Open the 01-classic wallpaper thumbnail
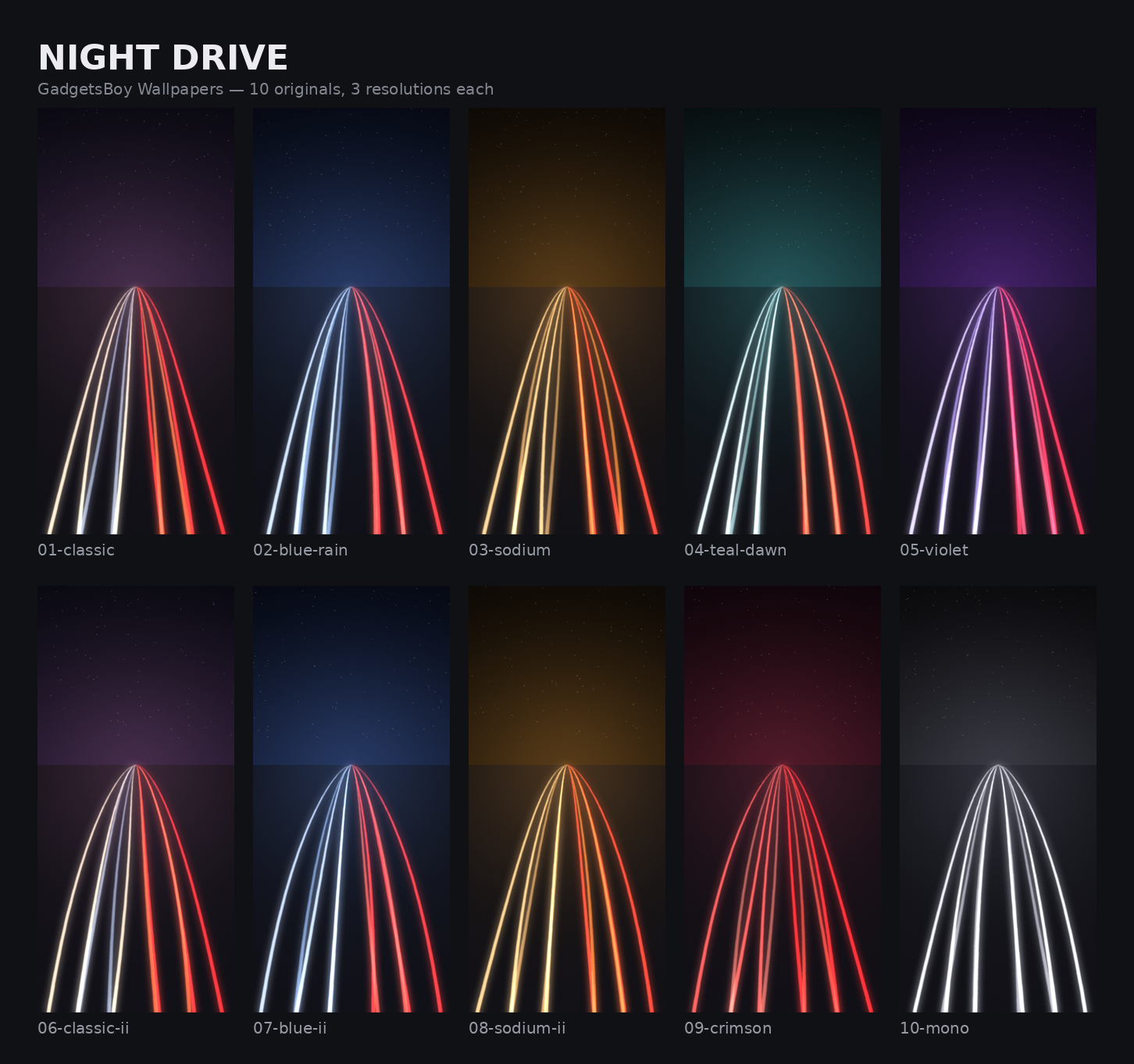The image size is (1134, 1064). click(136, 321)
